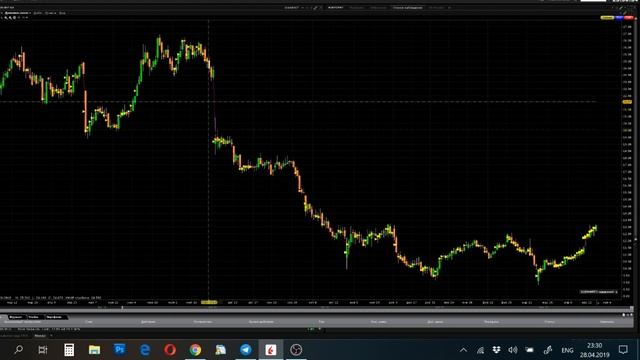Open the network status tray icon
640x360 pixels.
[480, 350]
